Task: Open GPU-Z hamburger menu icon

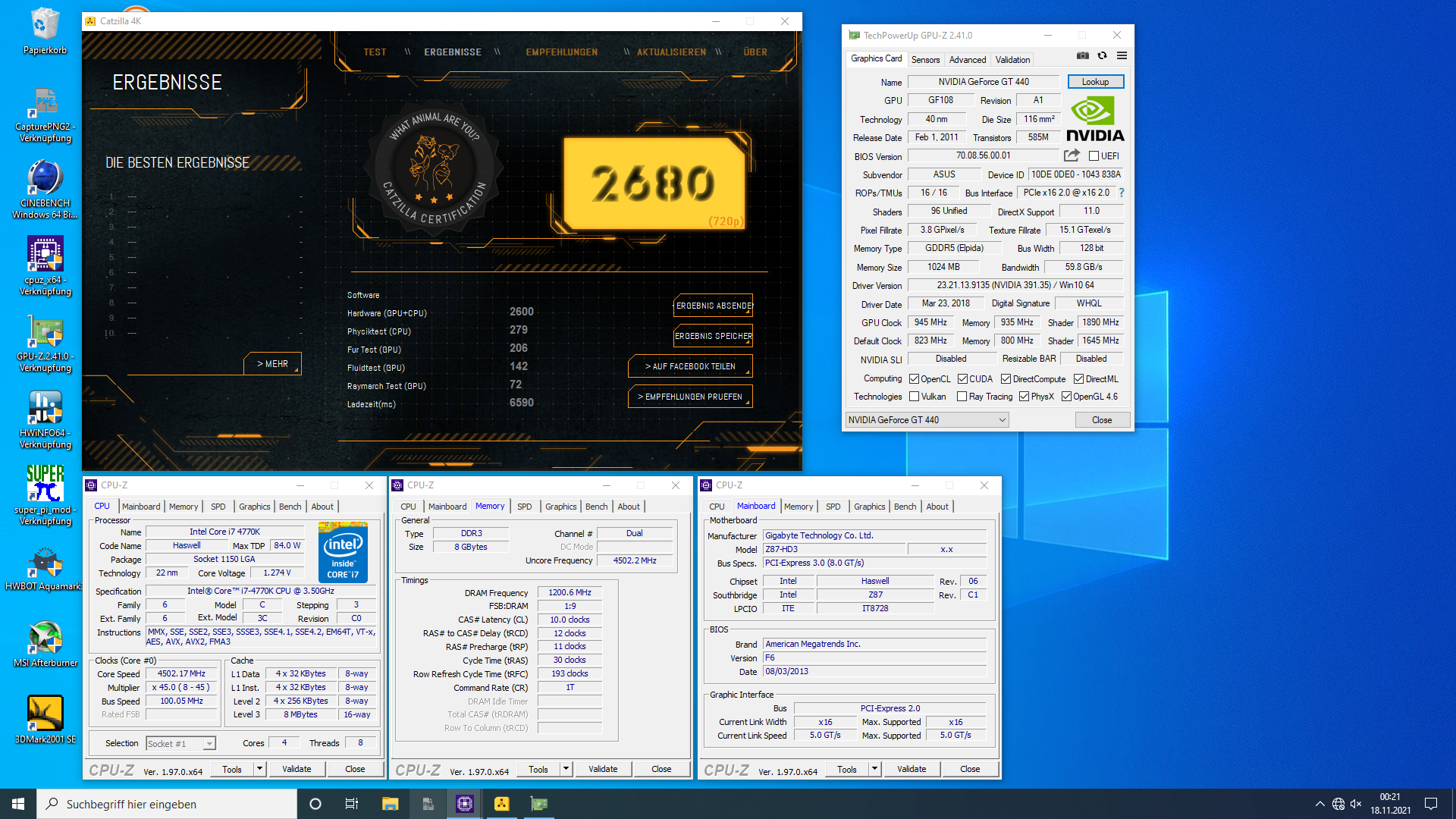Action: coord(1122,56)
